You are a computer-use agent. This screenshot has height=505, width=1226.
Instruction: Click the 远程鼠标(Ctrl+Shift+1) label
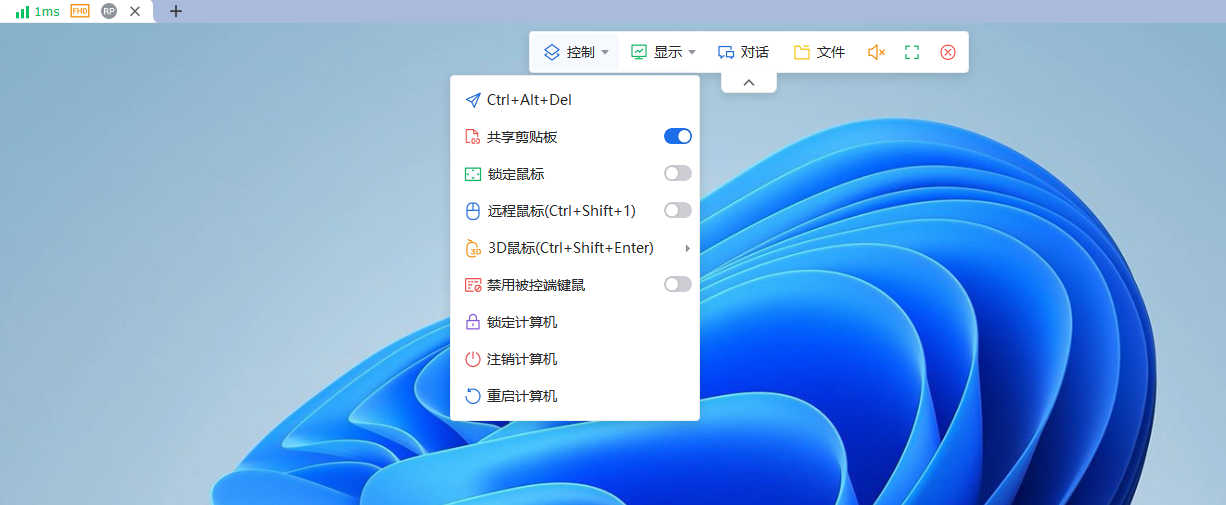[562, 211]
